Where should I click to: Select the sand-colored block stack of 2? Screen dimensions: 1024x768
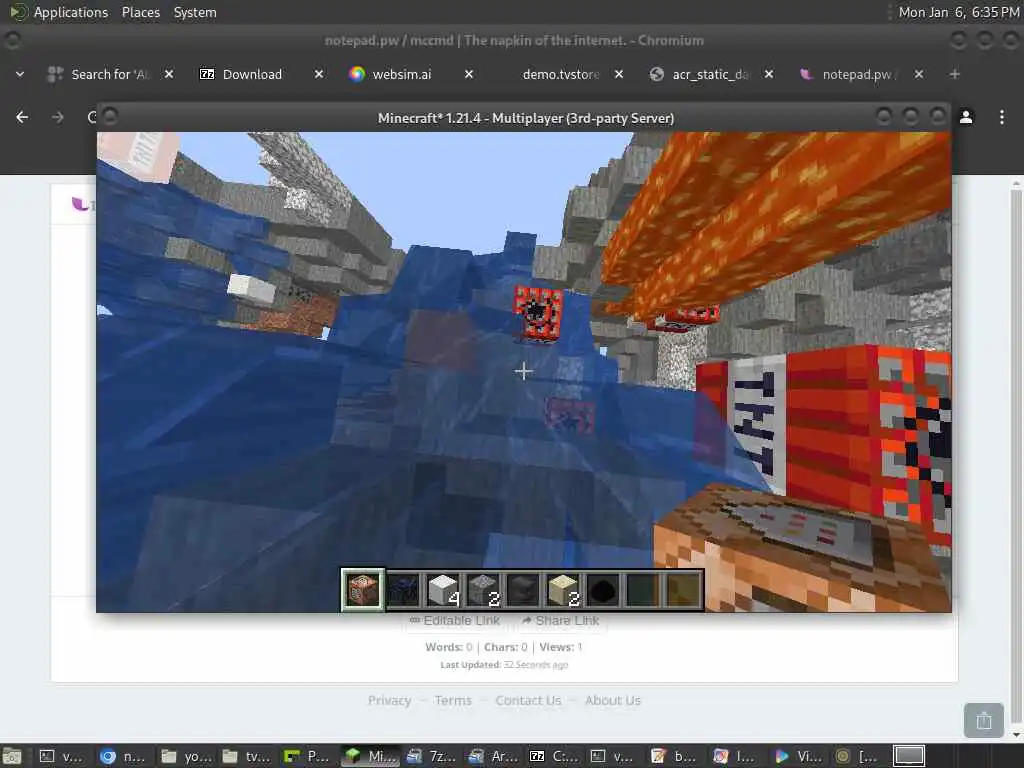click(562, 590)
